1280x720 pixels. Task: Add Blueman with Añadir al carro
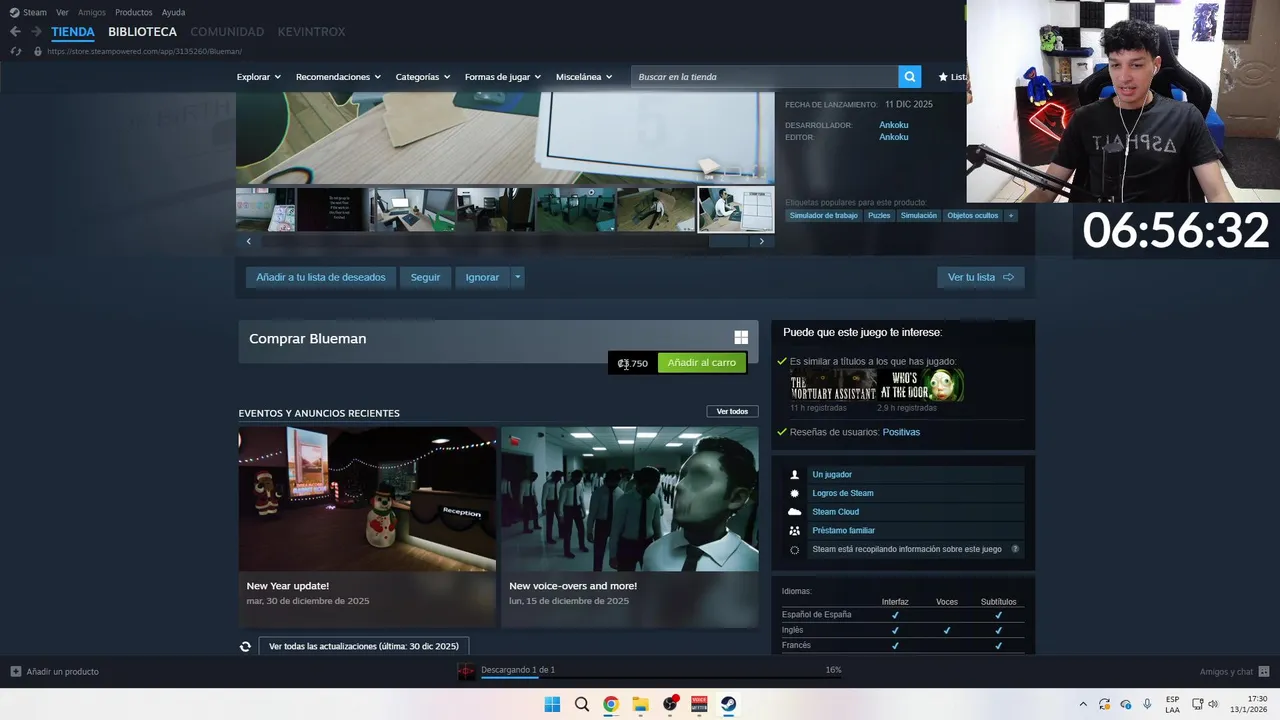pyautogui.click(x=701, y=363)
